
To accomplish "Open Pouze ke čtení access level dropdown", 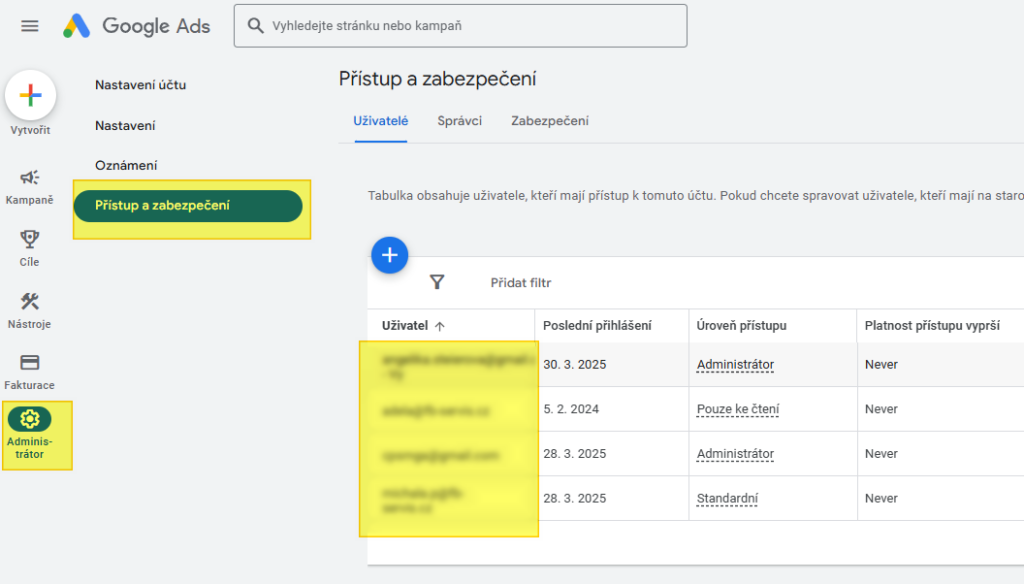I will point(737,409).
